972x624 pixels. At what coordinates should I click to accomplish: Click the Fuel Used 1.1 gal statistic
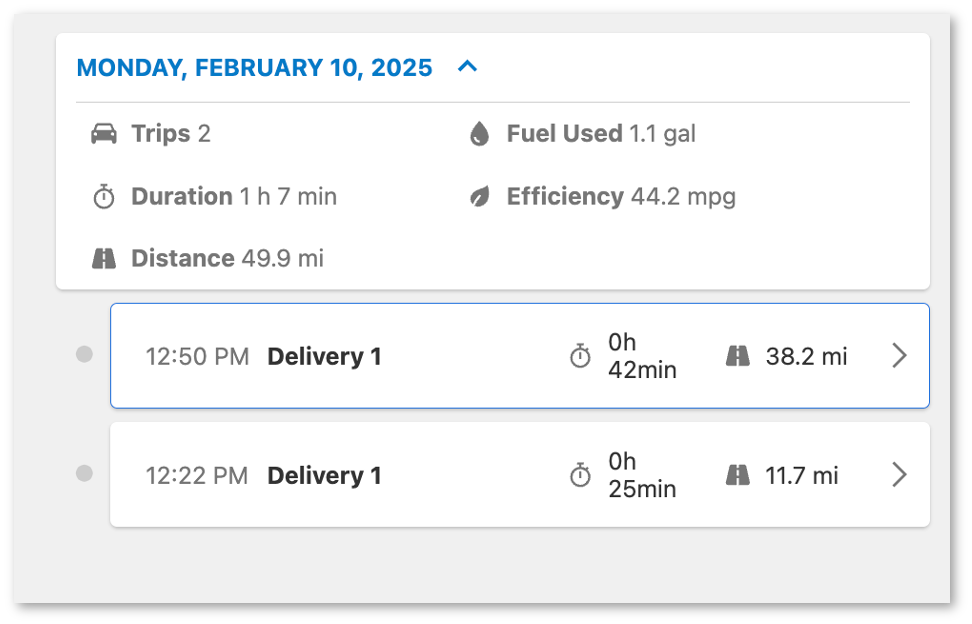coord(601,133)
